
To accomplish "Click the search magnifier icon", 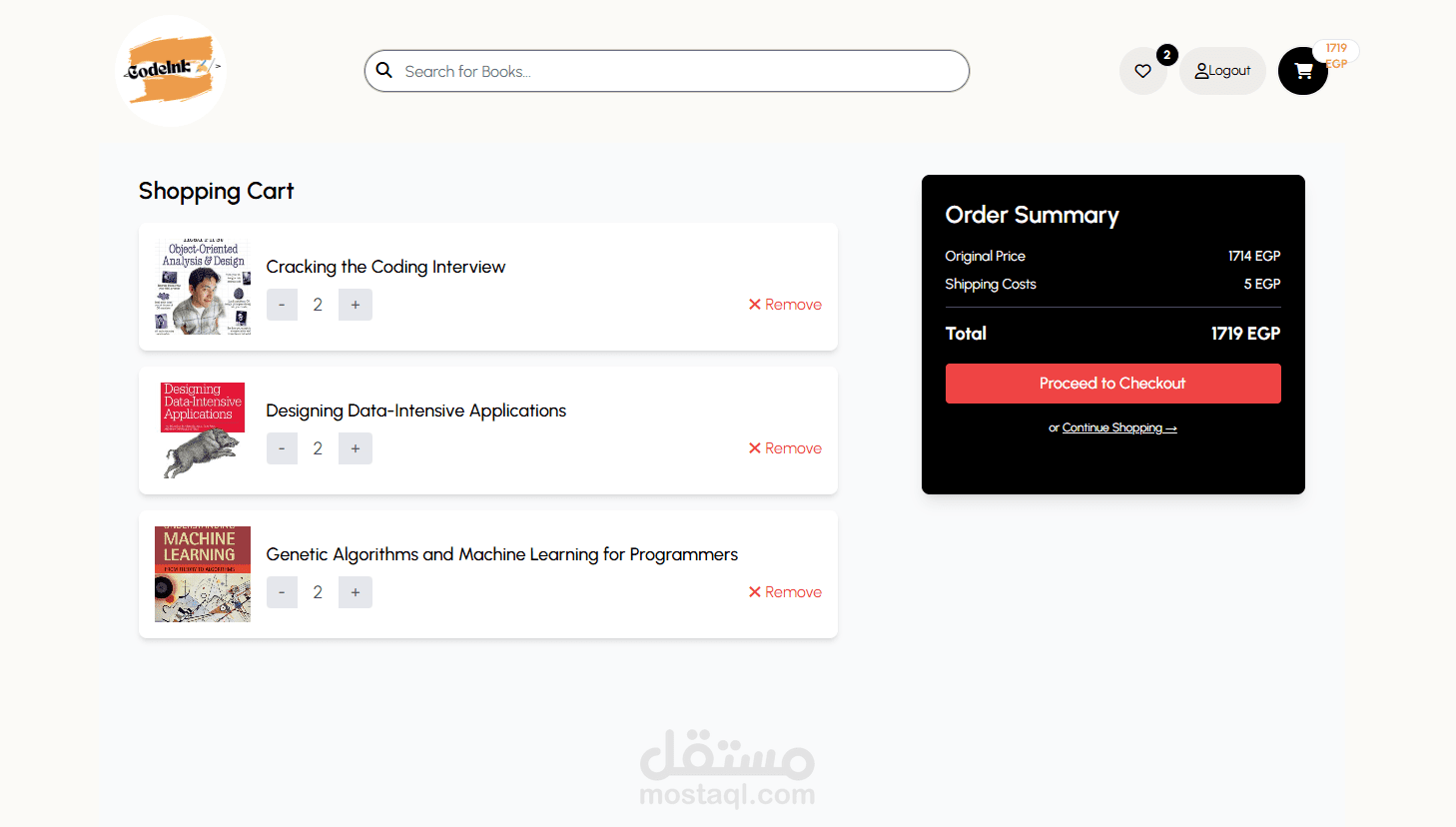I will point(384,71).
